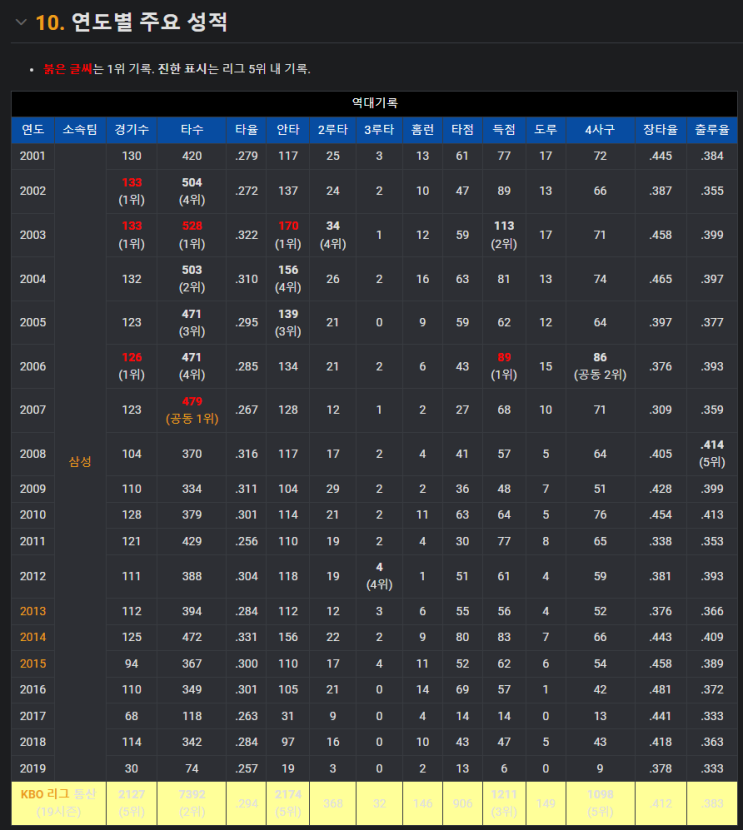Select the 4 (4위) triples cell in 2012
Screen dimensions: 743x830
[379, 576]
